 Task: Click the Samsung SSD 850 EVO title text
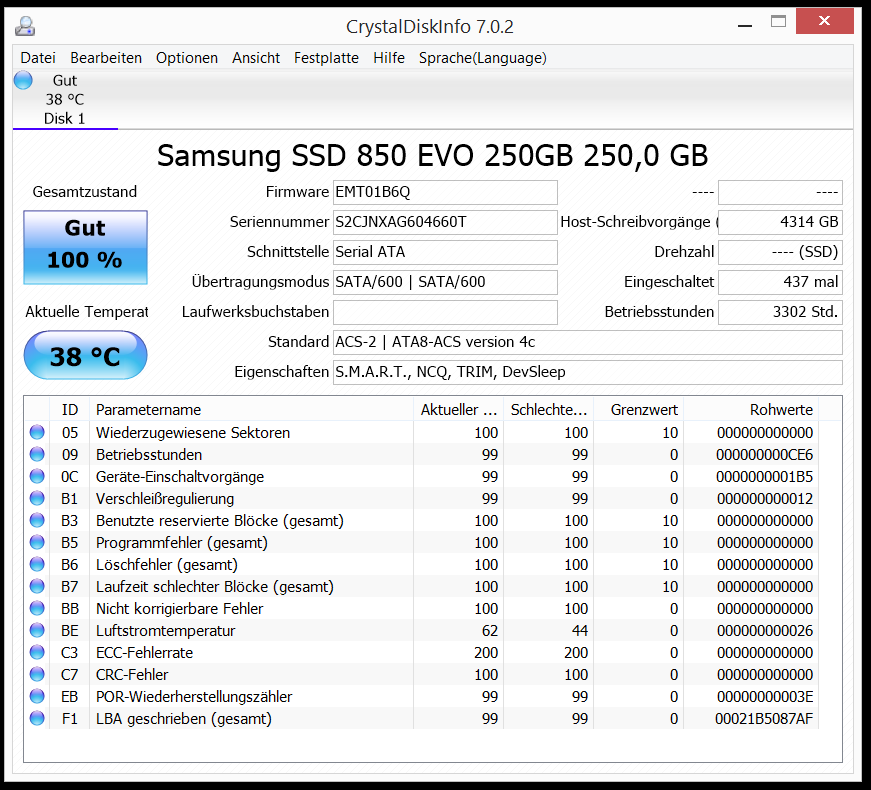pos(433,156)
